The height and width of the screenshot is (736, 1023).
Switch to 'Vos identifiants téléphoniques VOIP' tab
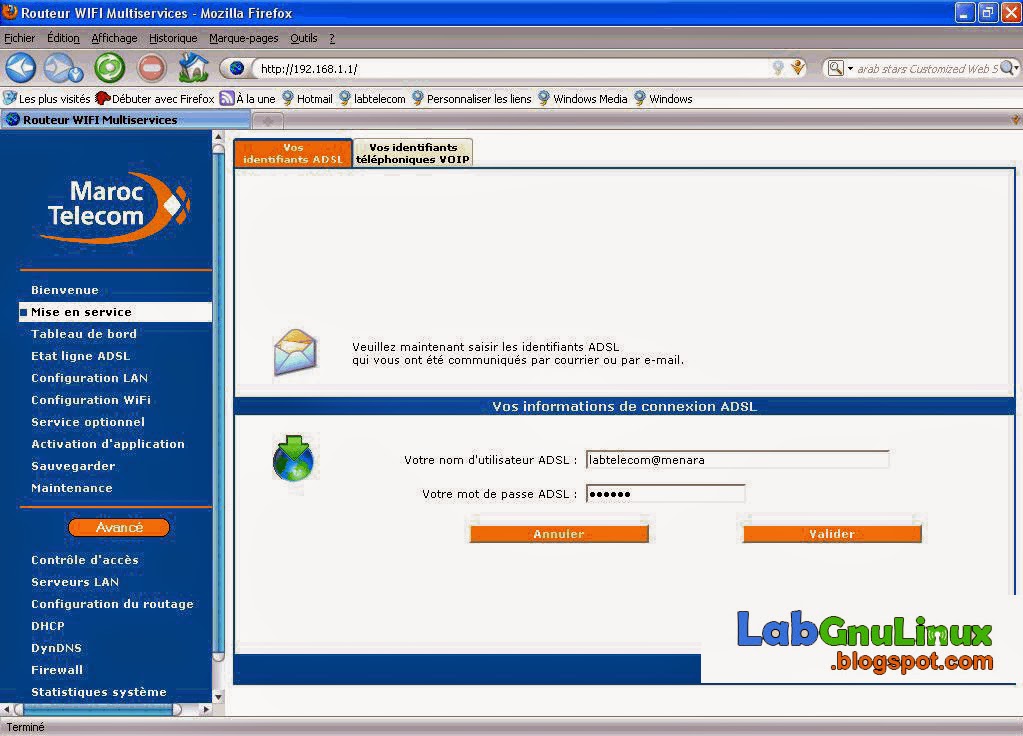(413, 153)
